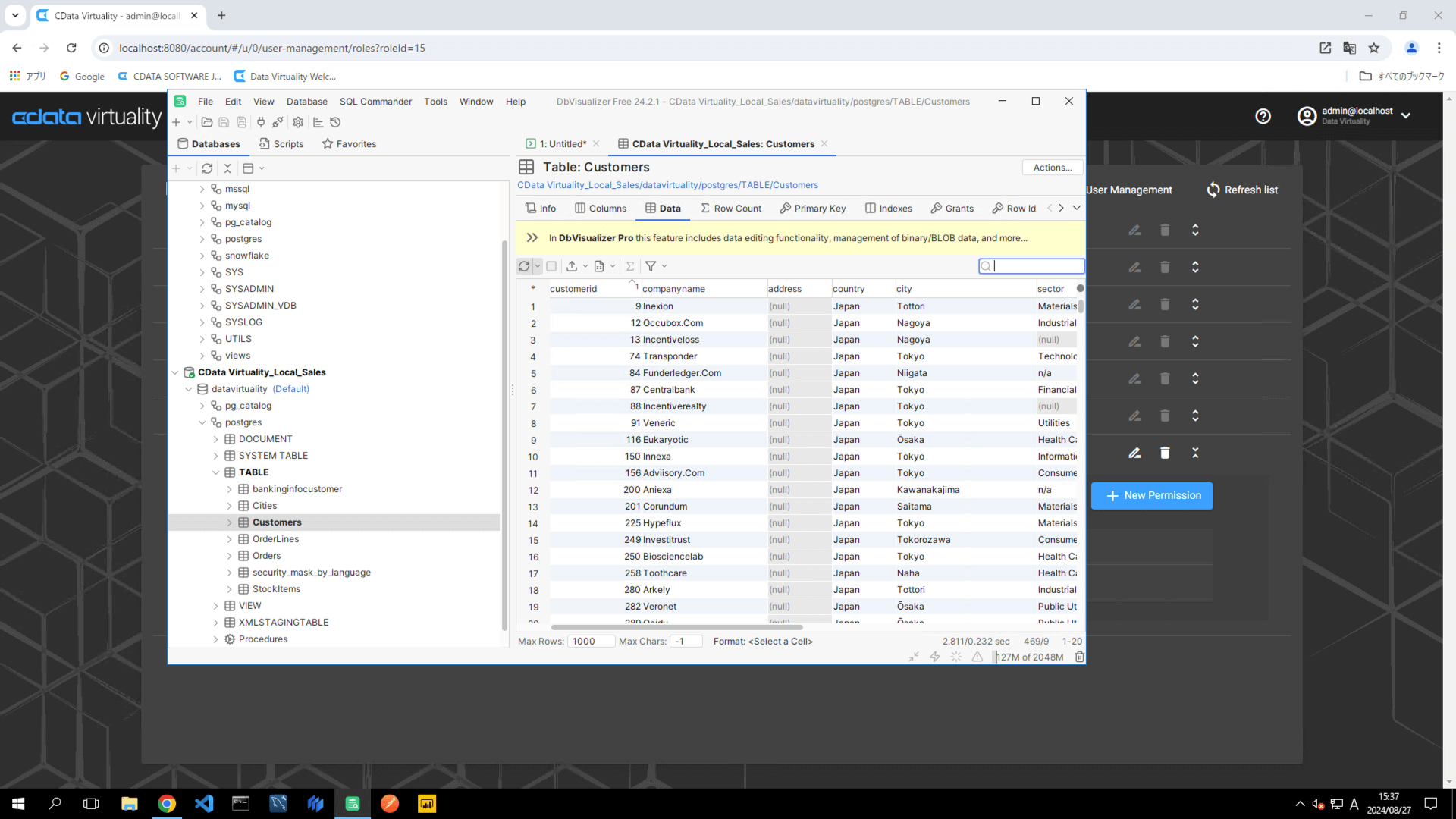1456x819 pixels.
Task: Open Tool Properties gear icon
Action: (x=298, y=122)
